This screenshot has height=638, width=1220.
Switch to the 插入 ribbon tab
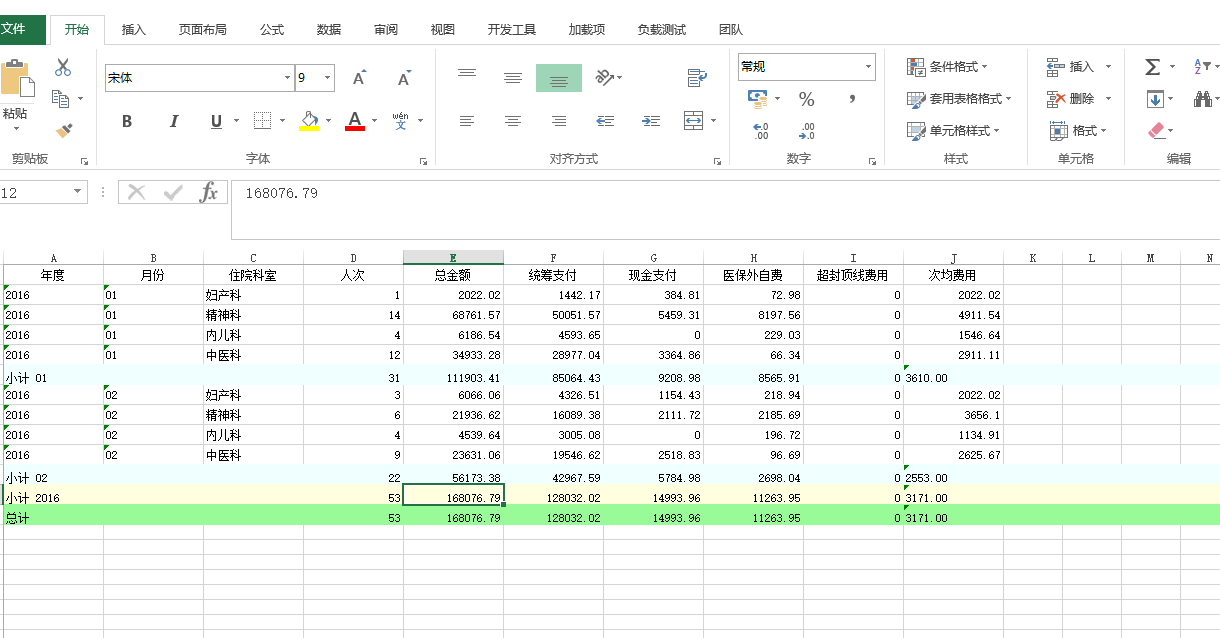click(x=133, y=29)
